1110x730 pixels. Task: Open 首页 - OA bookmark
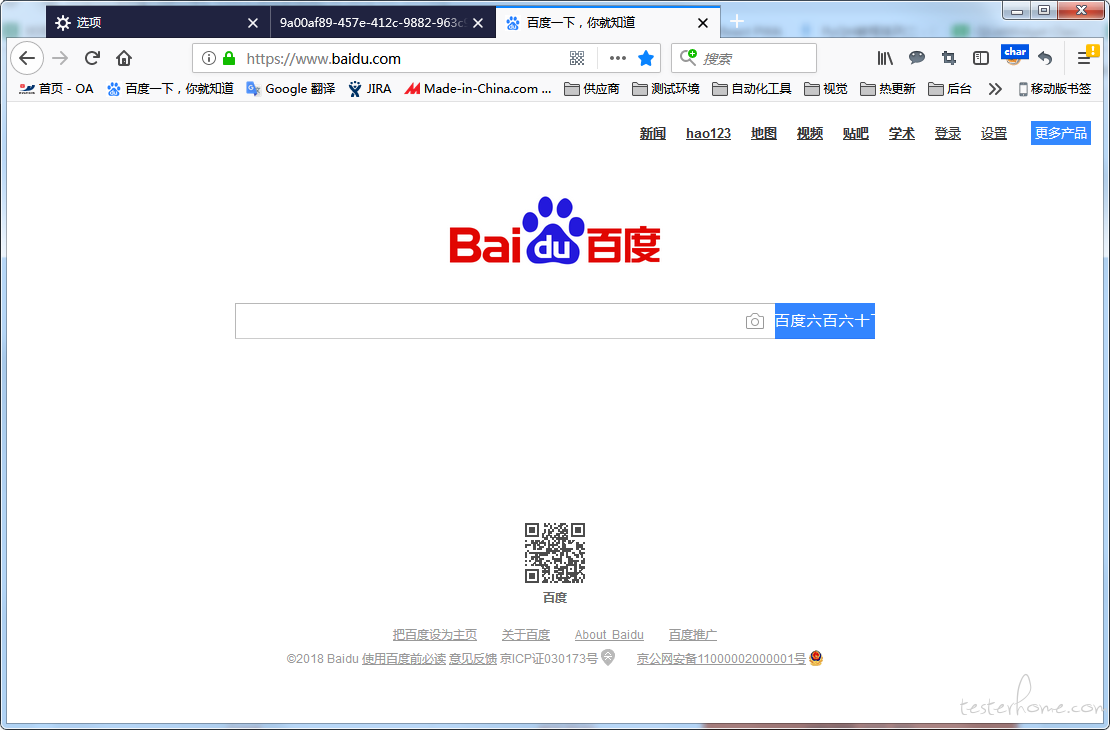[x=56, y=89]
